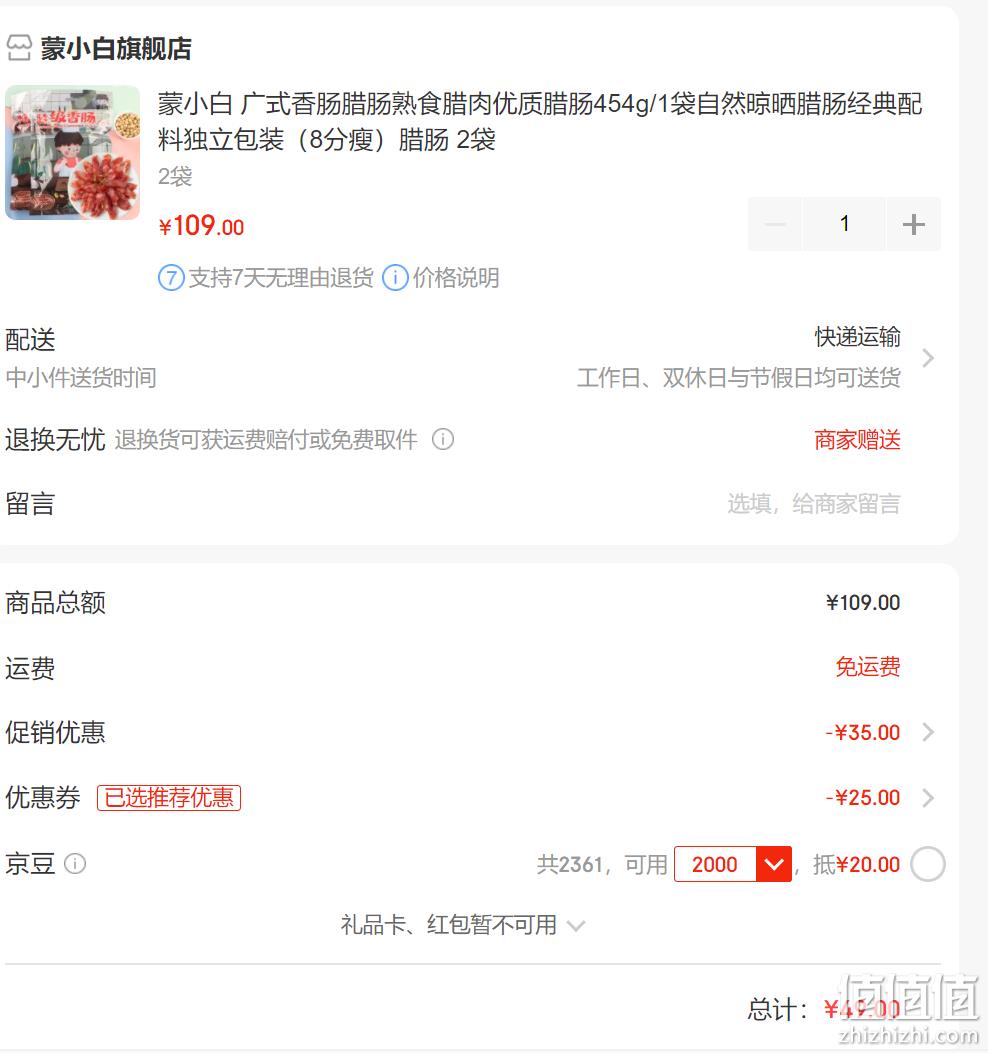Image resolution: width=988 pixels, height=1053 pixels.
Task: Expand the 优惠券 coupon chevron
Action: pos(928,798)
